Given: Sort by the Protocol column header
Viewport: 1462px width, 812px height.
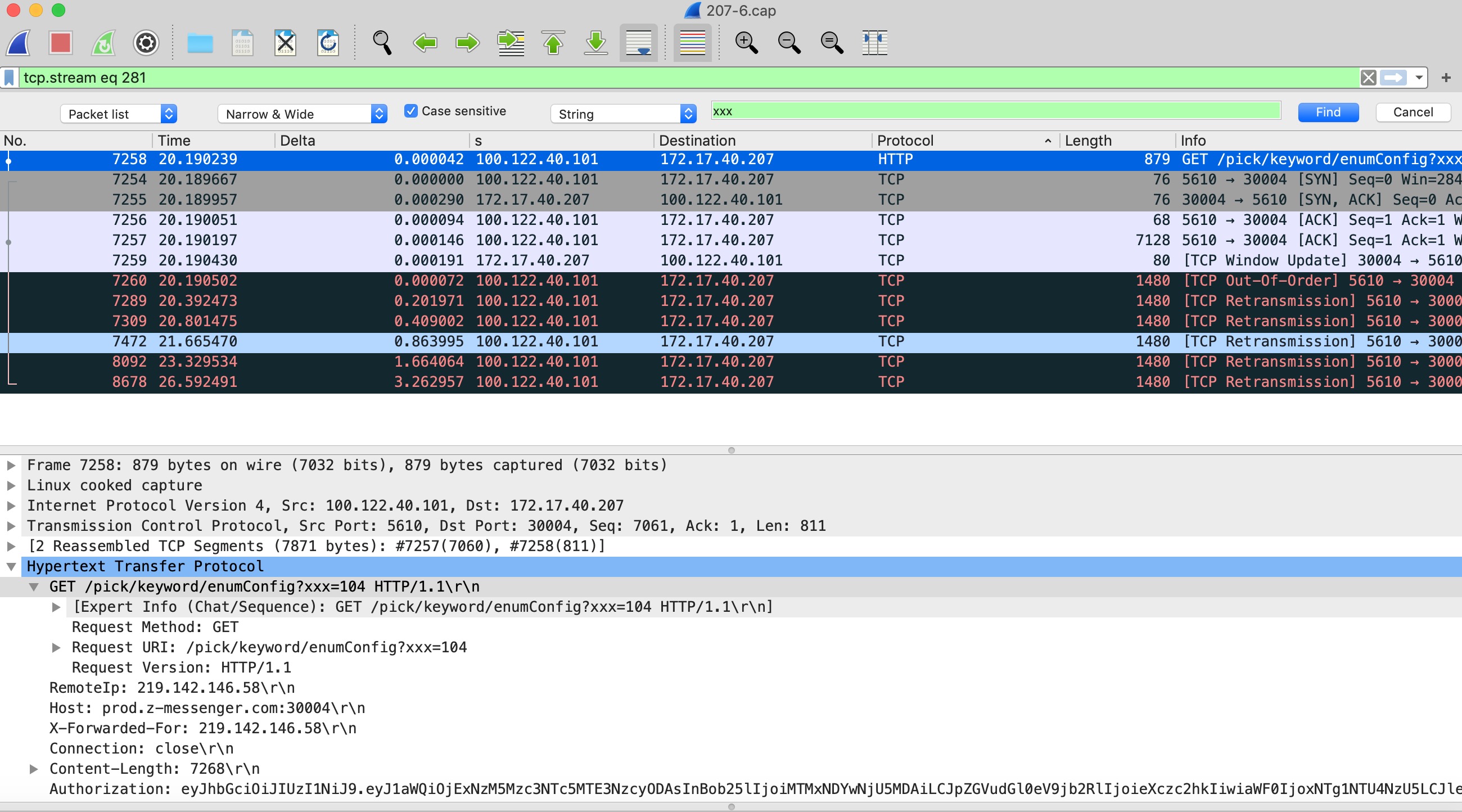Looking at the screenshot, I should click(x=965, y=141).
